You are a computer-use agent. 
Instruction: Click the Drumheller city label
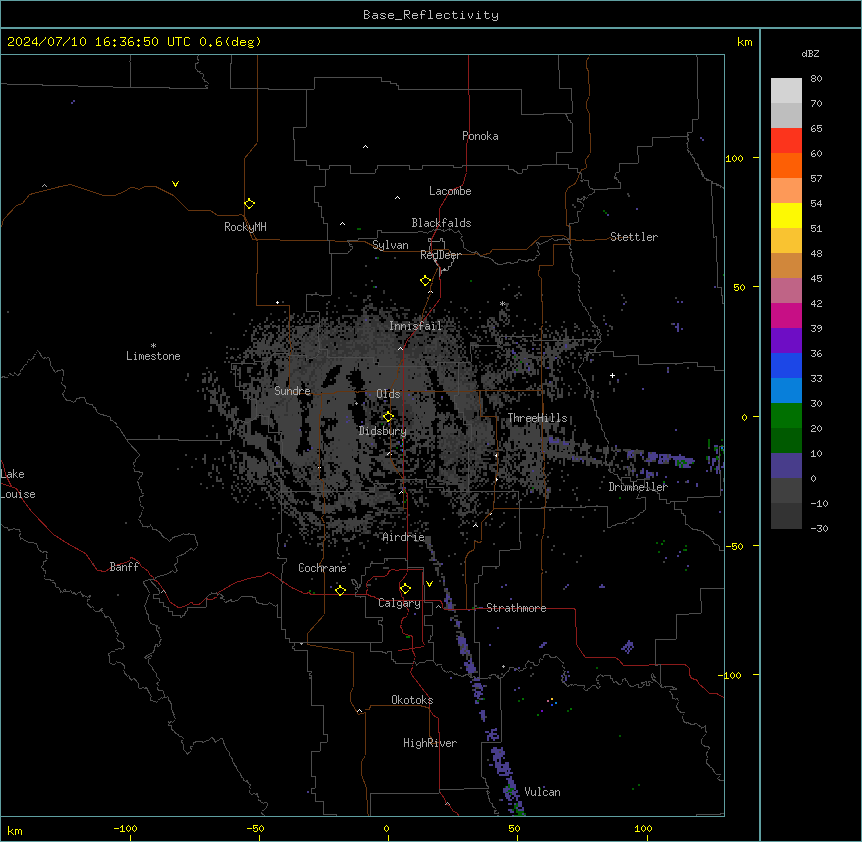[x=638, y=487]
